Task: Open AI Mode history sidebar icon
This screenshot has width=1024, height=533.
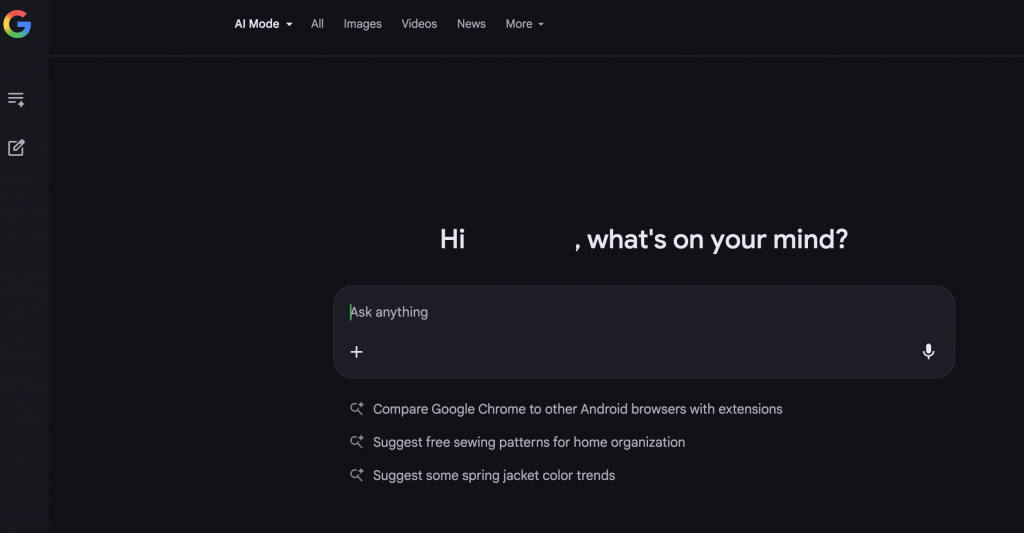Action: (16, 100)
